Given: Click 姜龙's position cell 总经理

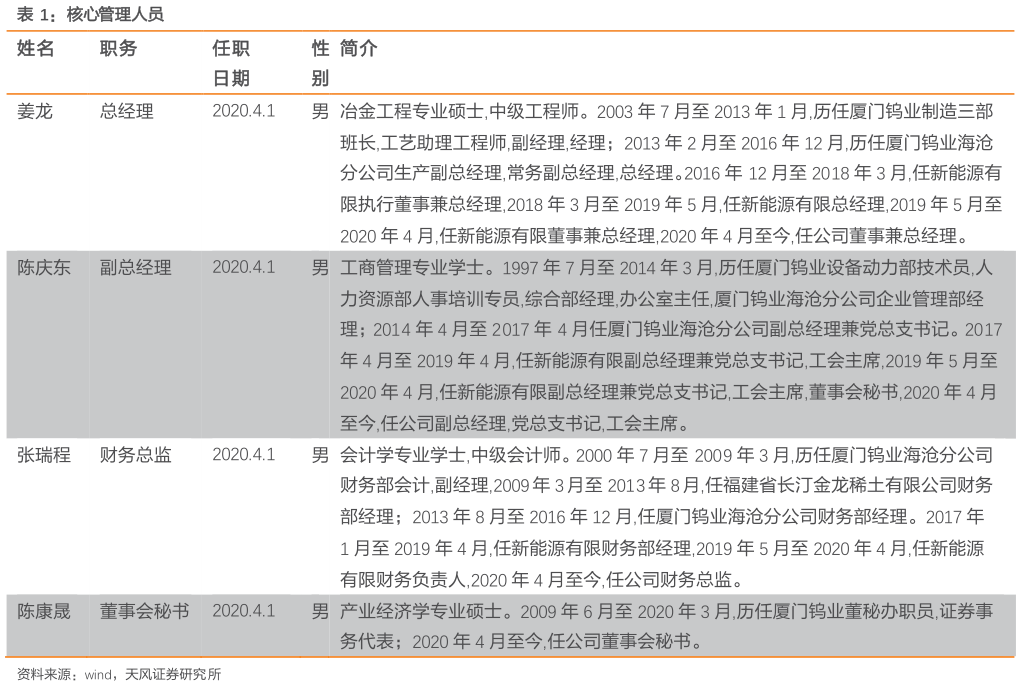Looking at the screenshot, I should pyautogui.click(x=127, y=111).
